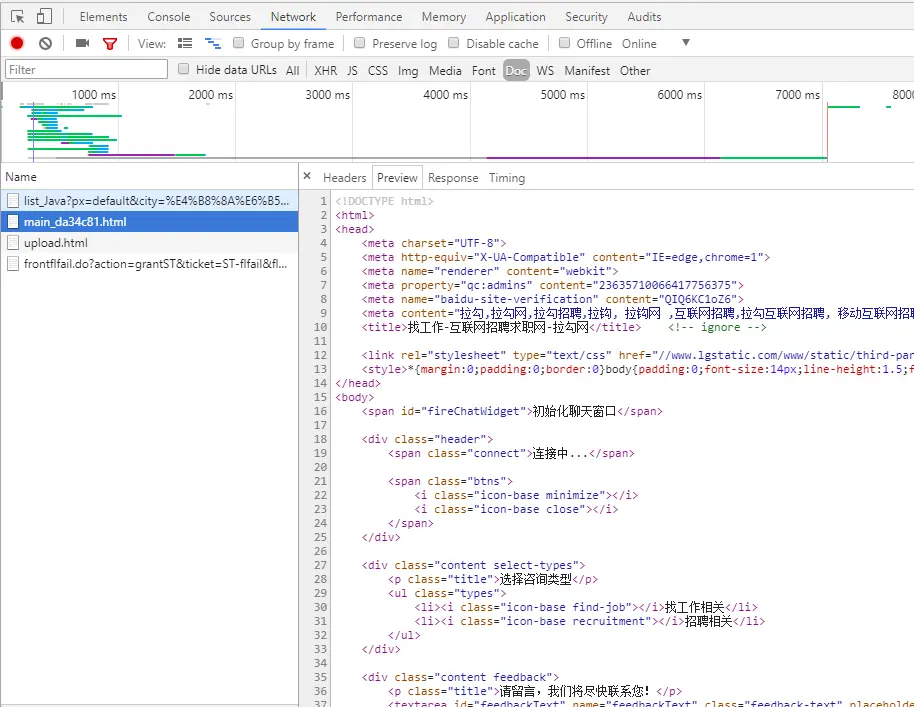Screen dimensions: 914x707
Task: Check the Disable cache option
Action: point(454,43)
